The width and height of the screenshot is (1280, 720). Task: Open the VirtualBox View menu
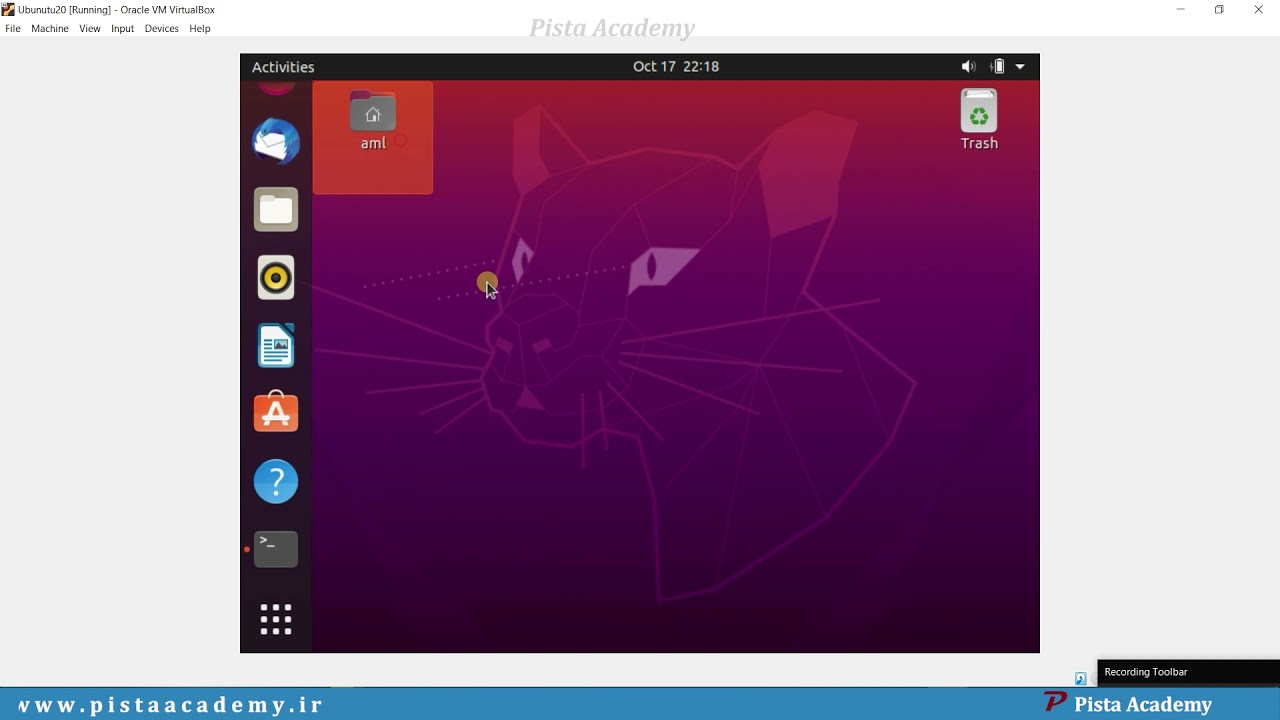pos(90,29)
